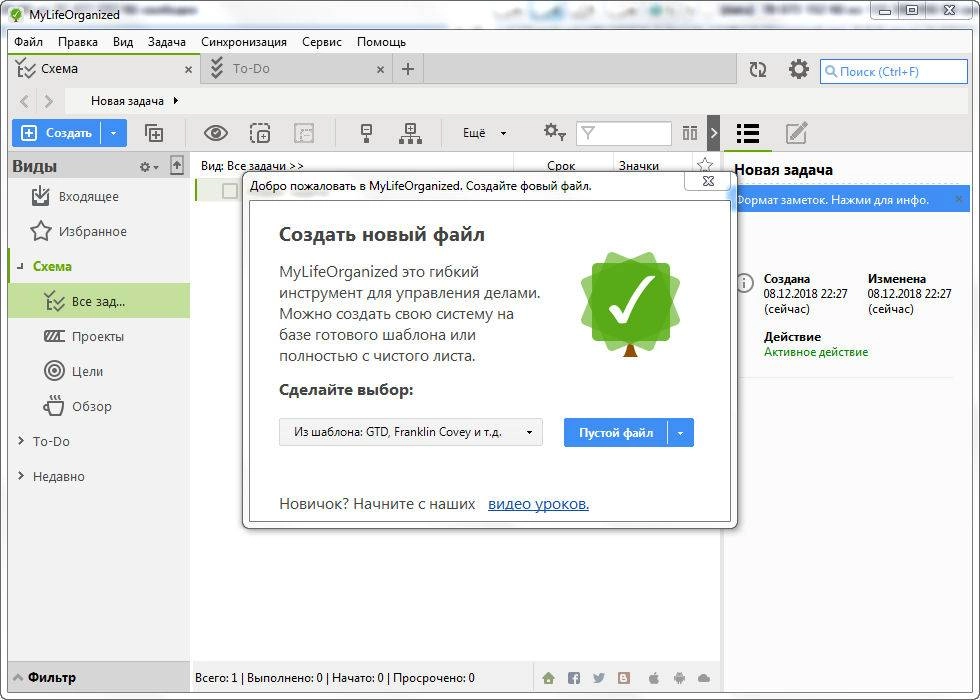Screen dimensions: 980x700
Task: Open the notes edit pencil icon tab
Action: tap(796, 133)
